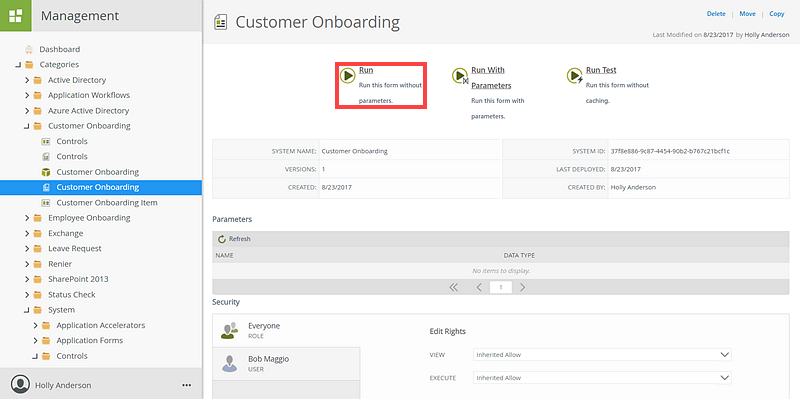This screenshot has height=399, width=800.
Task: Collapse the Categories root node
Action: tap(18, 65)
